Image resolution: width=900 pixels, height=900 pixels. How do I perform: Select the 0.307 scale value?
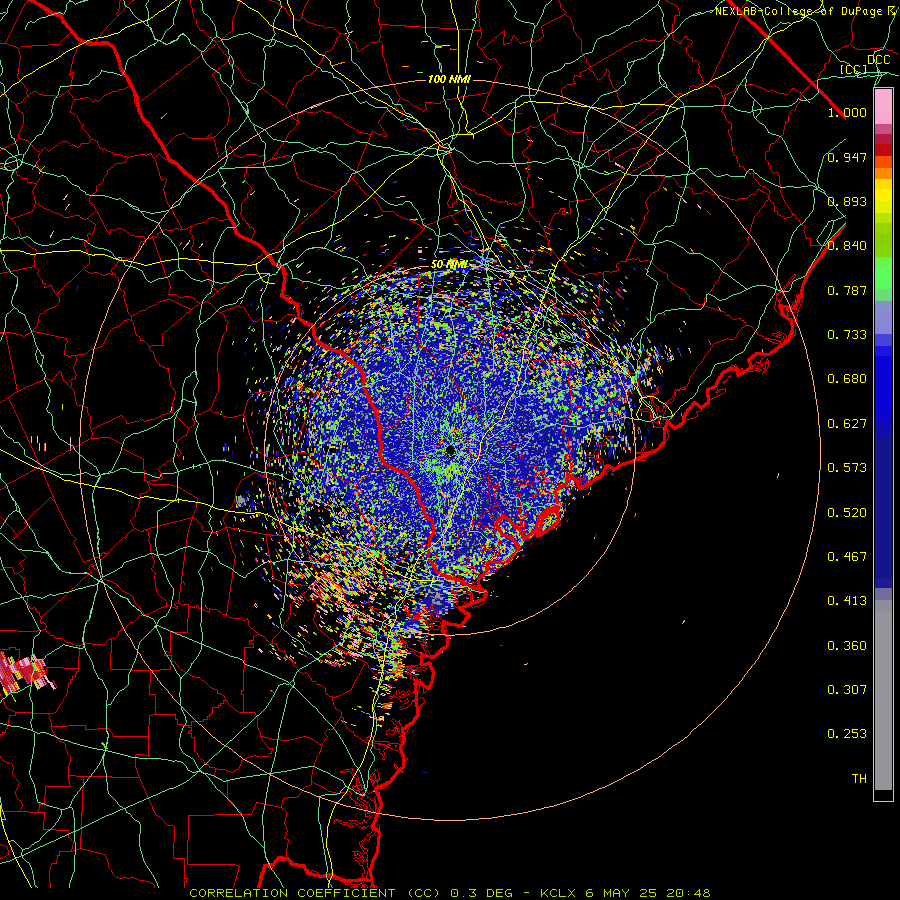click(847, 690)
